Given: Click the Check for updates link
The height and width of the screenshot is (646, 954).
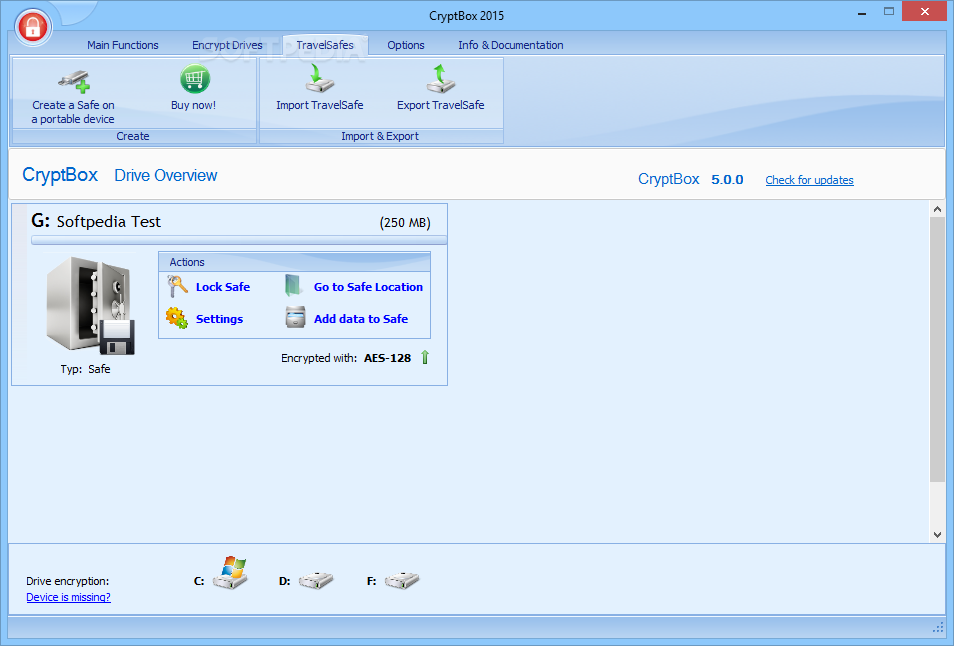Looking at the screenshot, I should (809, 180).
